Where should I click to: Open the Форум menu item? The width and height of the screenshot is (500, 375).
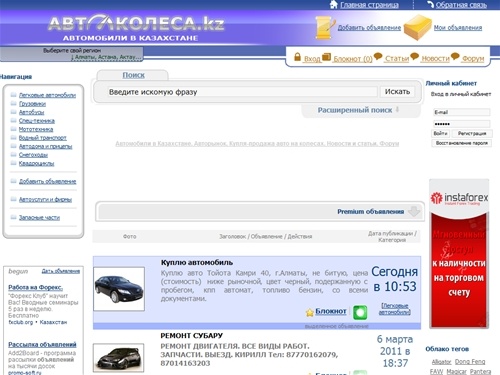coord(473,59)
